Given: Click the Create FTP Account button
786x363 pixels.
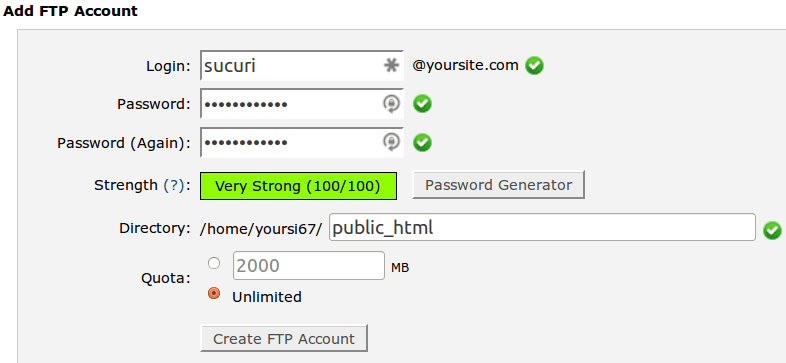Looking at the screenshot, I should pos(284,338).
